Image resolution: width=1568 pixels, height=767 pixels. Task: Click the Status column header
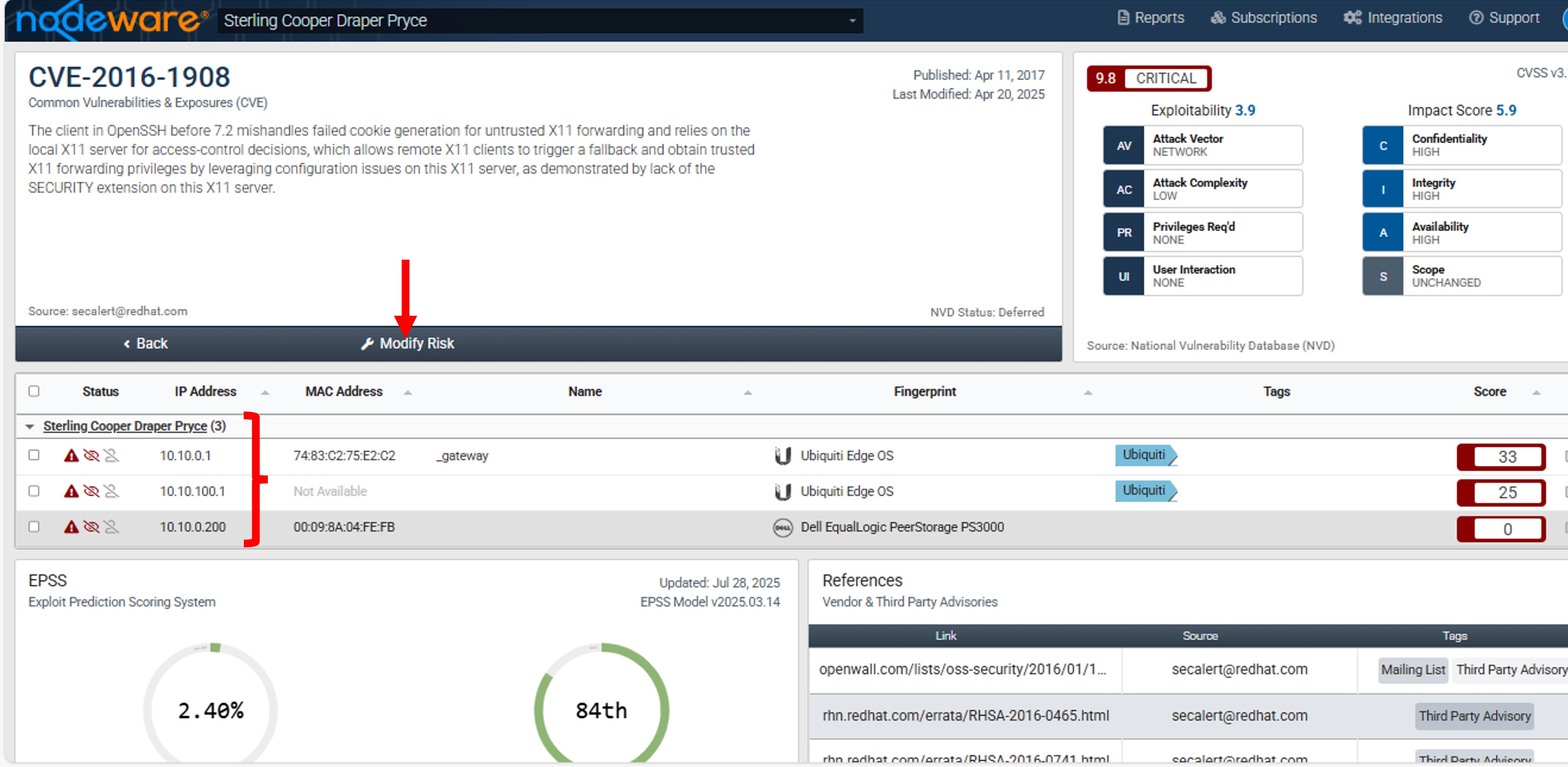tap(100, 392)
